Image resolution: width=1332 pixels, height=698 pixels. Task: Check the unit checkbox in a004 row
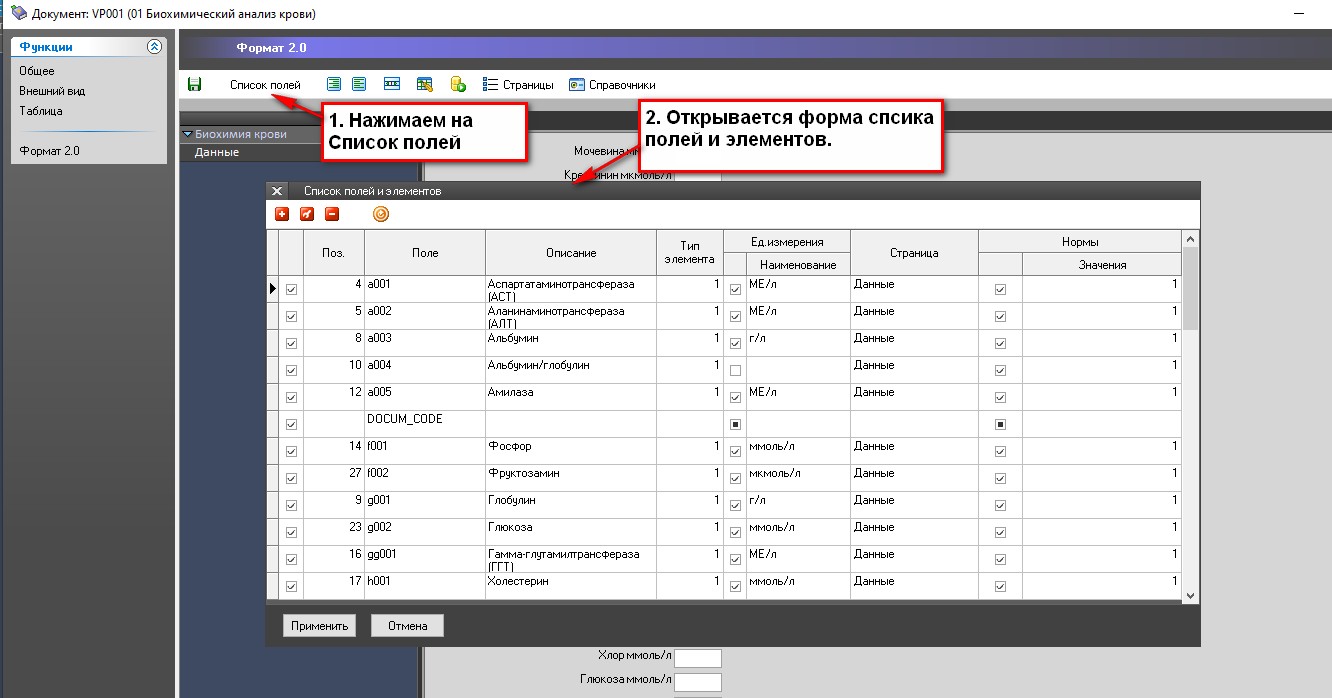pos(736,370)
